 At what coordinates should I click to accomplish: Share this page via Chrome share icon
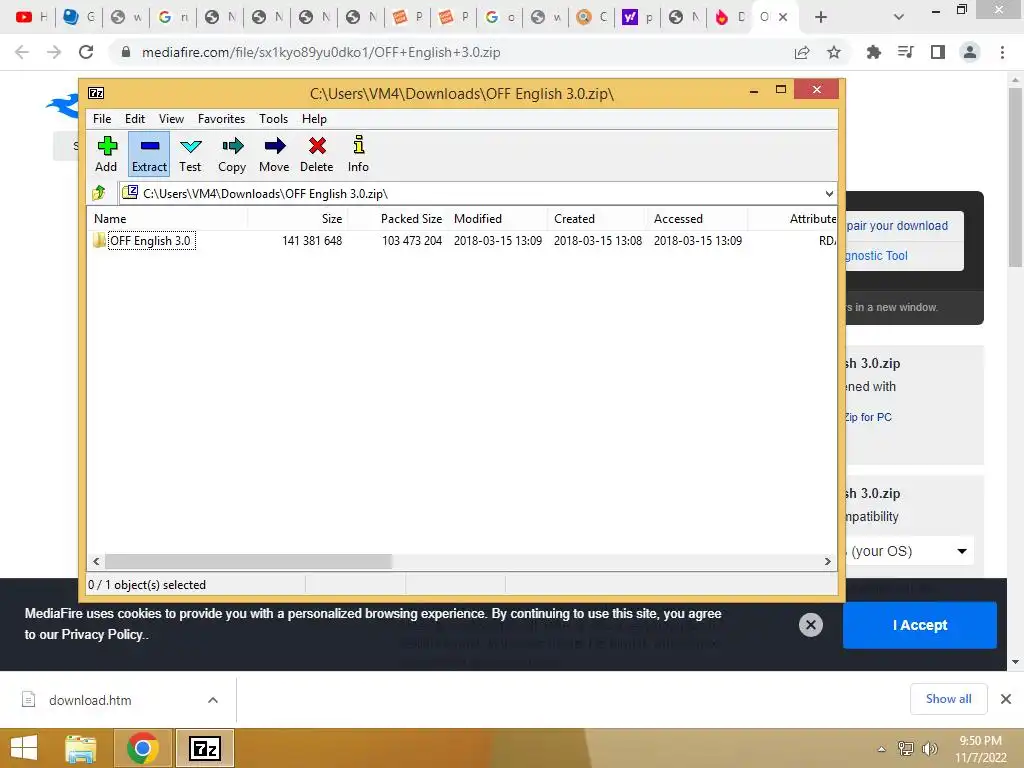click(802, 52)
